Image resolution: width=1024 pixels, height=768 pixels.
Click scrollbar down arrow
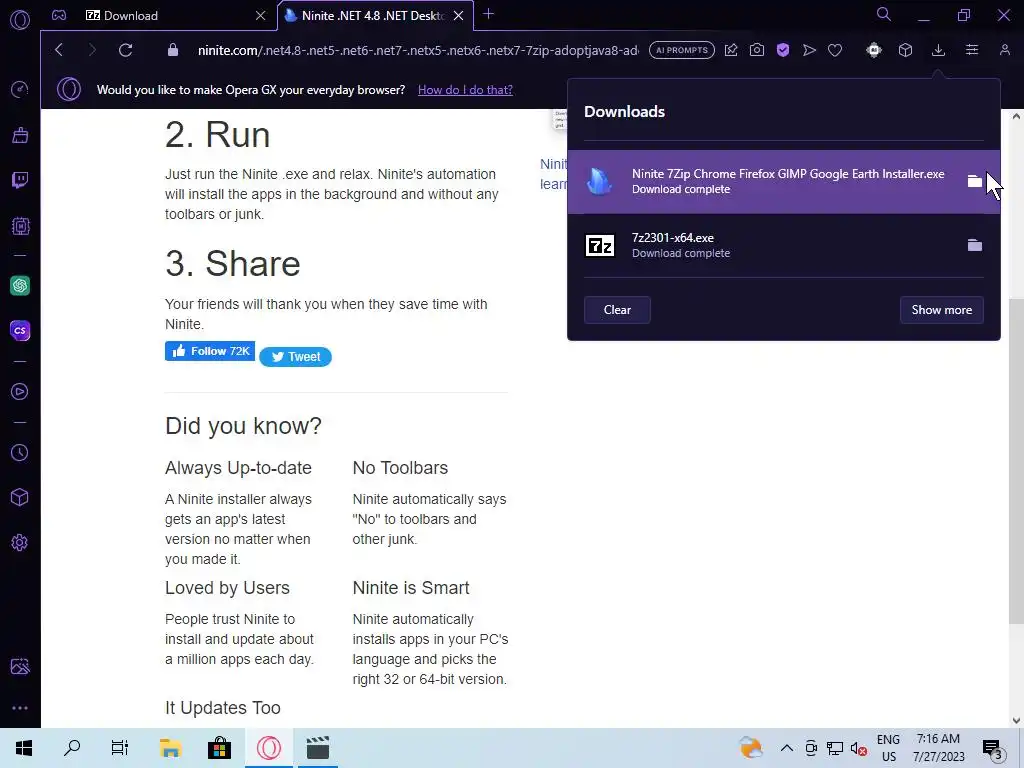pyautogui.click(x=1016, y=720)
